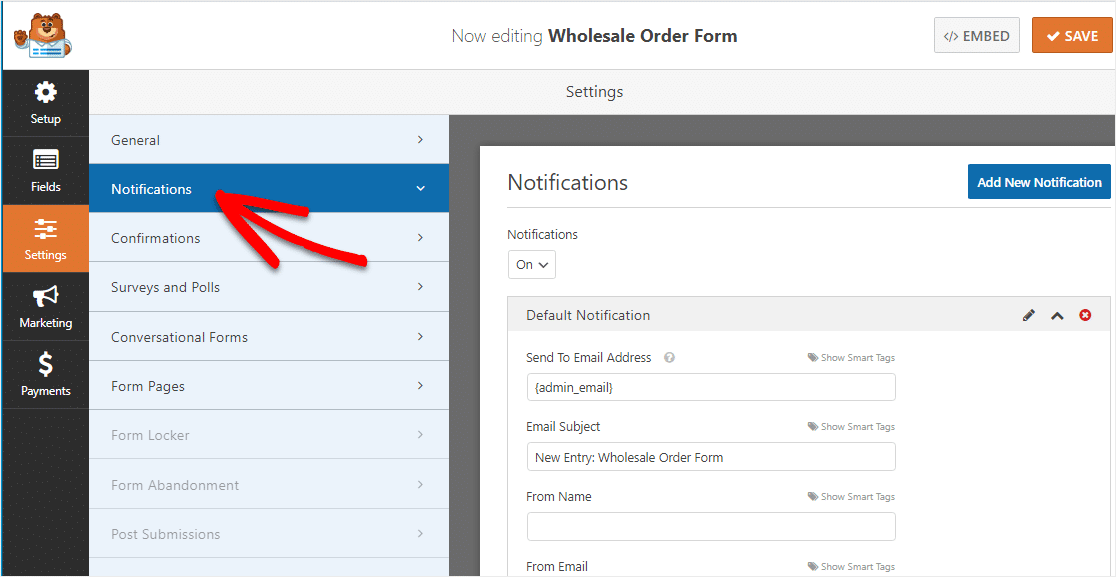This screenshot has height=577, width=1116.
Task: Show Smart Tags for Email Subject
Action: tap(851, 427)
